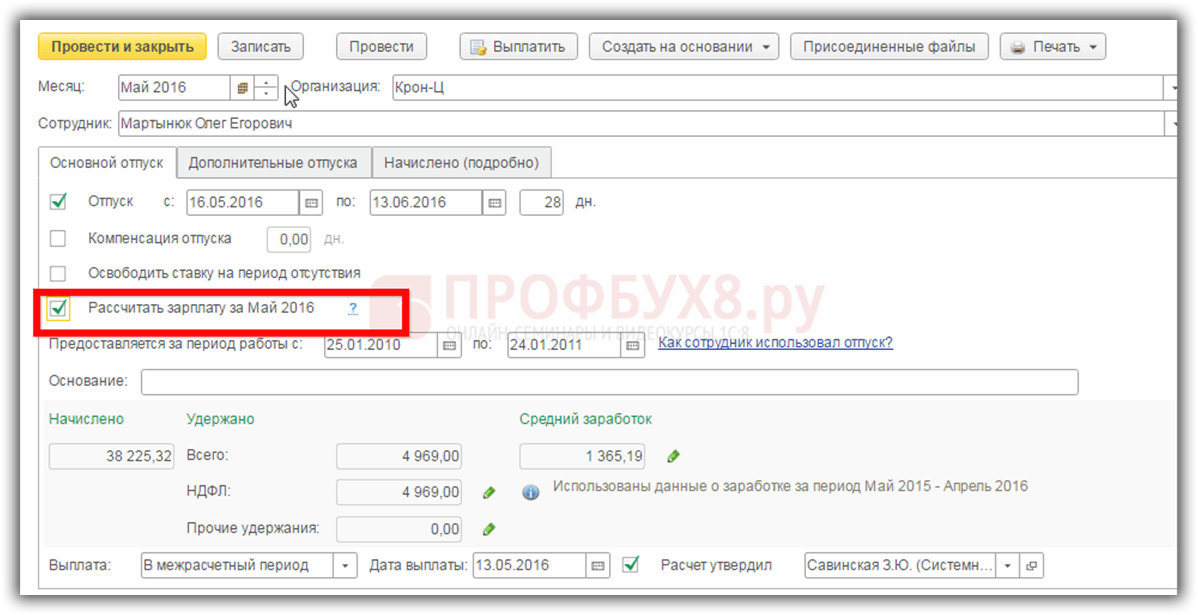The width and height of the screenshot is (1198, 615).
Task: Click Средний заработок value 1 365,19
Action: (582, 457)
